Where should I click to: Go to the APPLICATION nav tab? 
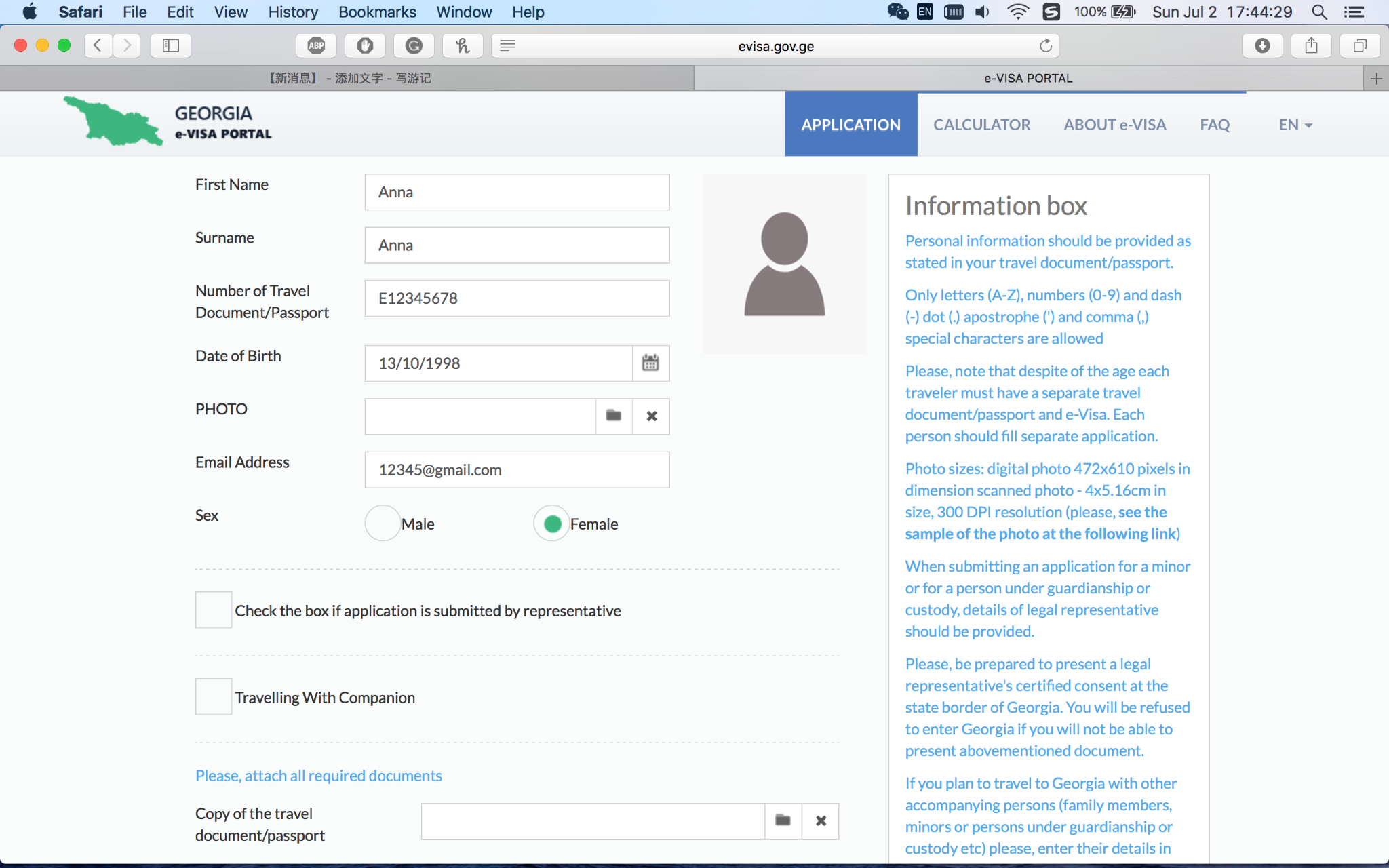coord(851,125)
